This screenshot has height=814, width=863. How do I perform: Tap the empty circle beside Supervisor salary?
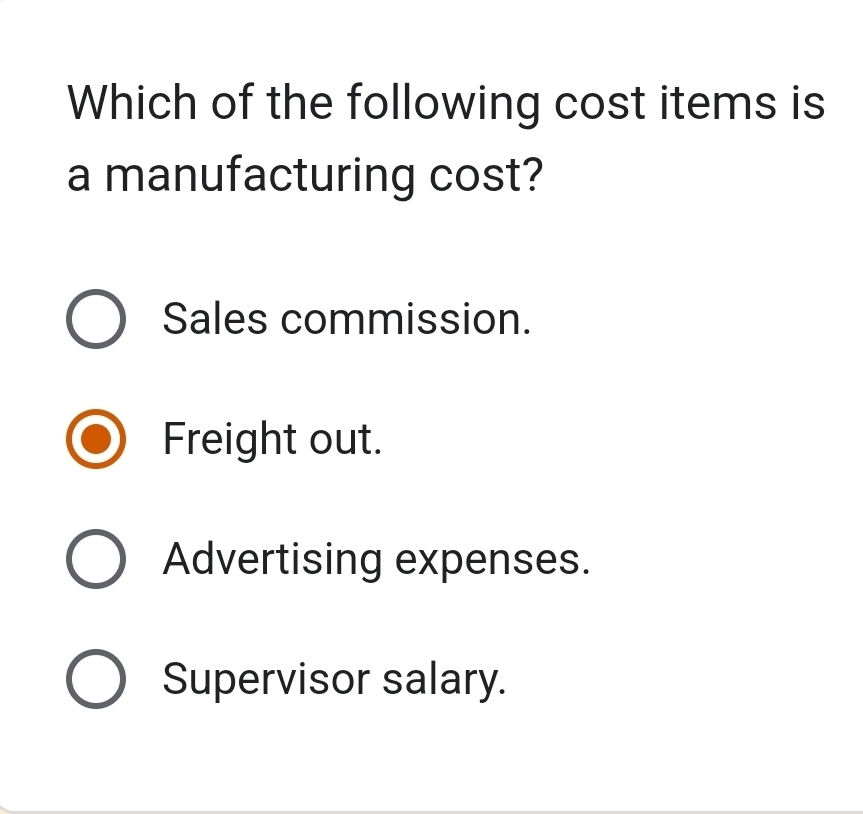coord(96,680)
